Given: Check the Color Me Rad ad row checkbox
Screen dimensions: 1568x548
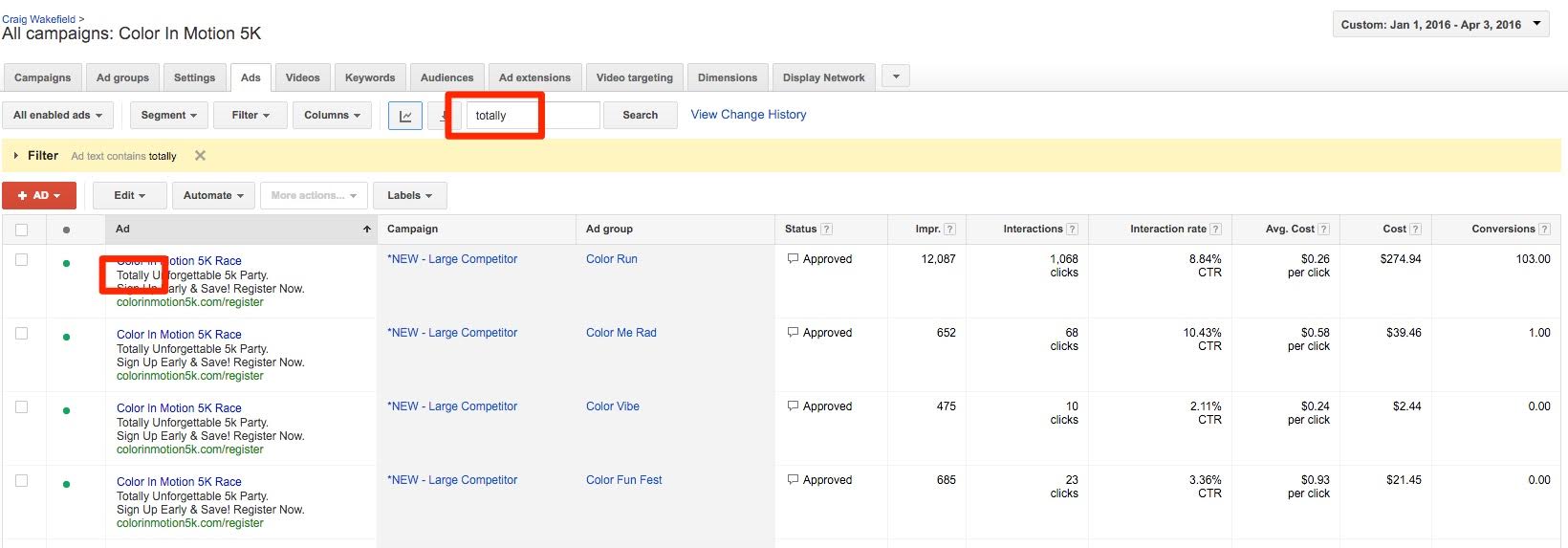Looking at the screenshot, I should [22, 334].
